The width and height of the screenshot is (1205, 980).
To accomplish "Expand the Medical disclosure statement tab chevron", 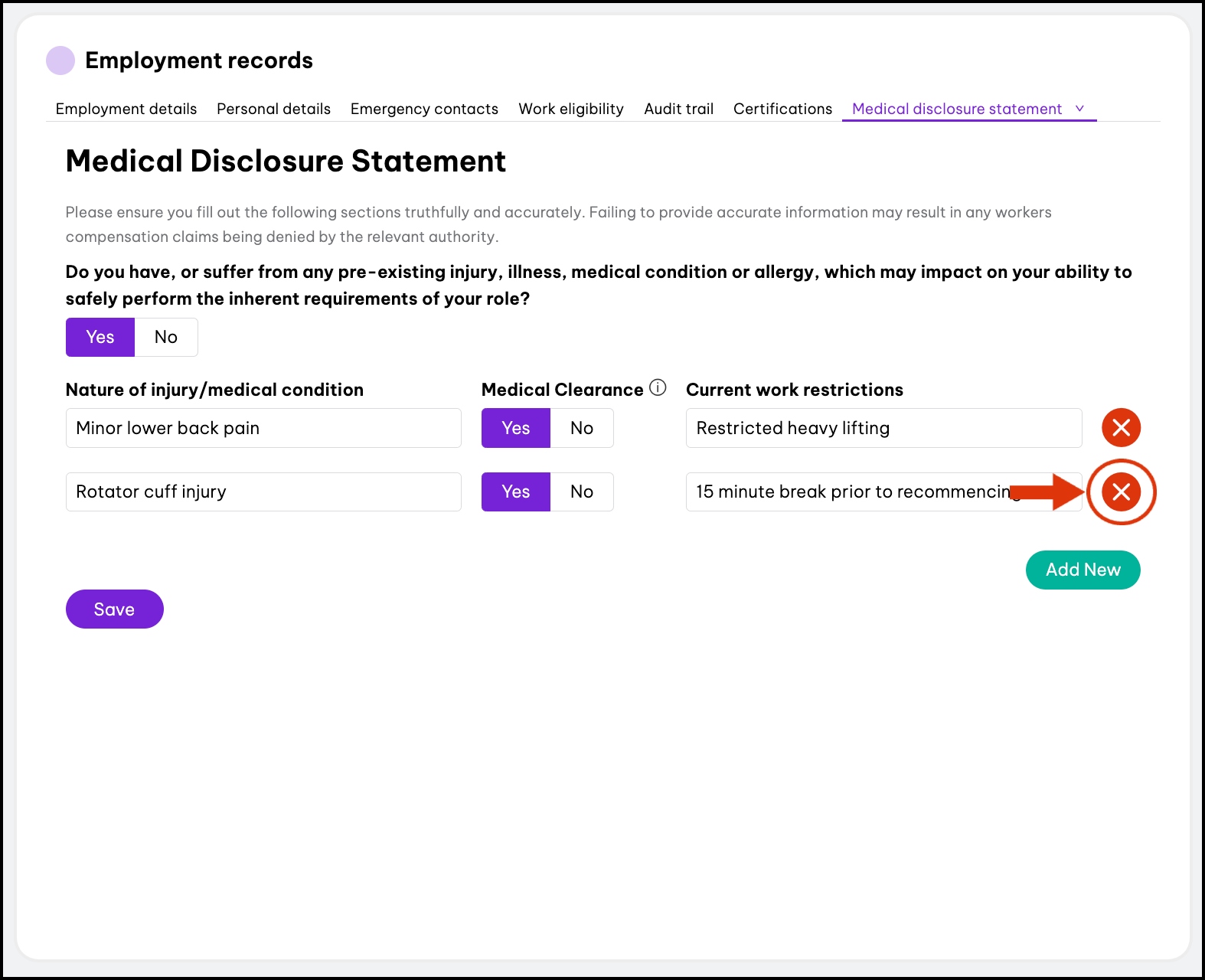I will [x=1079, y=109].
